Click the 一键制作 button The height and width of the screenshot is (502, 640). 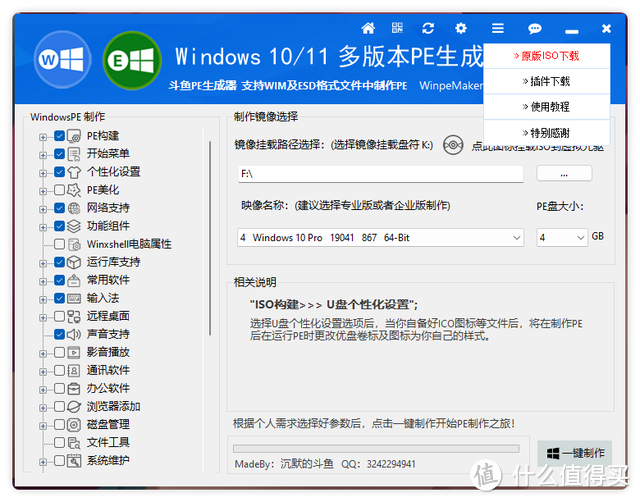click(575, 453)
